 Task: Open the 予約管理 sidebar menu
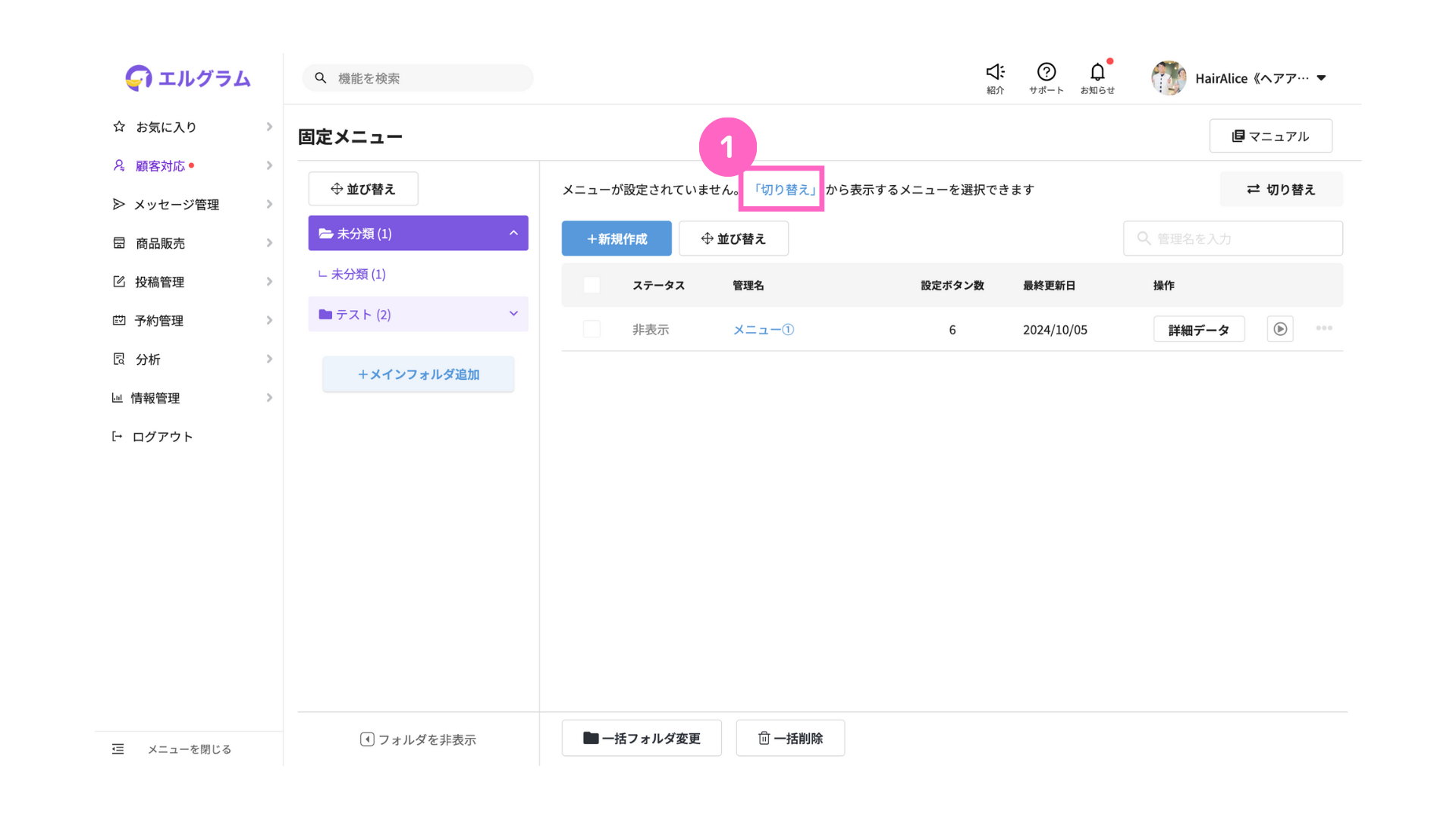[193, 320]
